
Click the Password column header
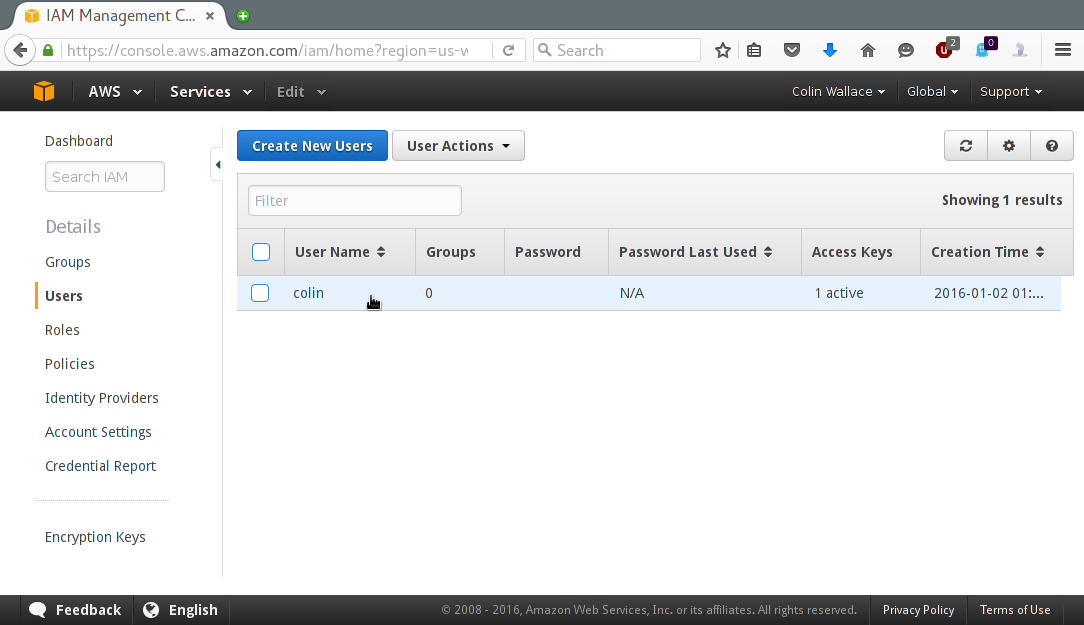click(x=548, y=252)
